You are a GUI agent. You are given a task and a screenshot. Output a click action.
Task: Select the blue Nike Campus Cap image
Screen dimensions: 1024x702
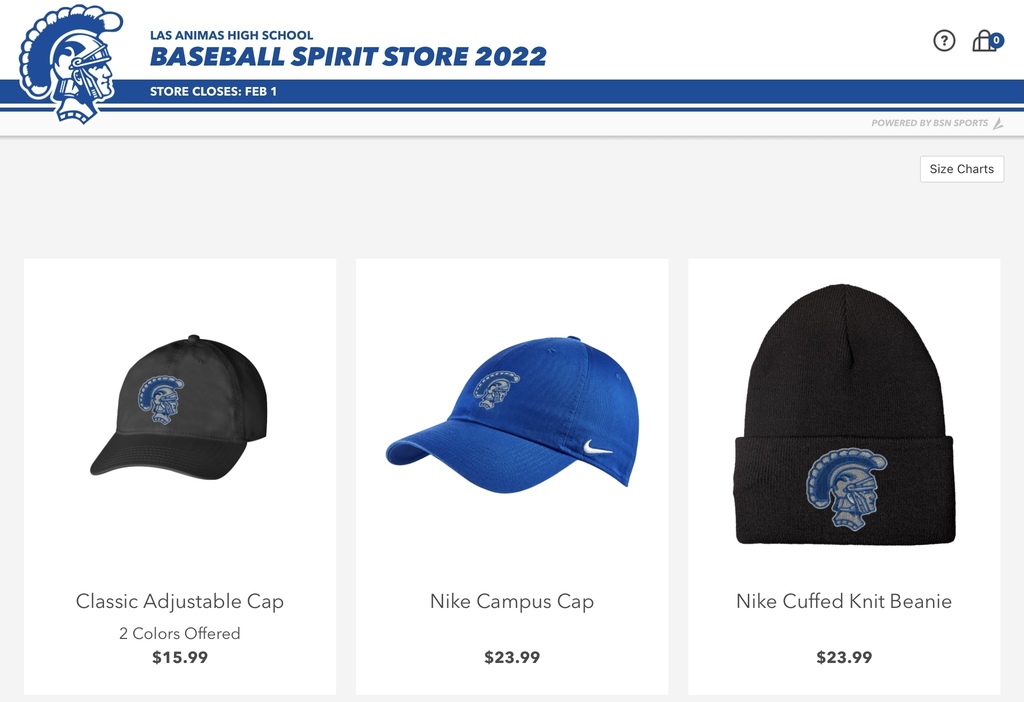(513, 414)
